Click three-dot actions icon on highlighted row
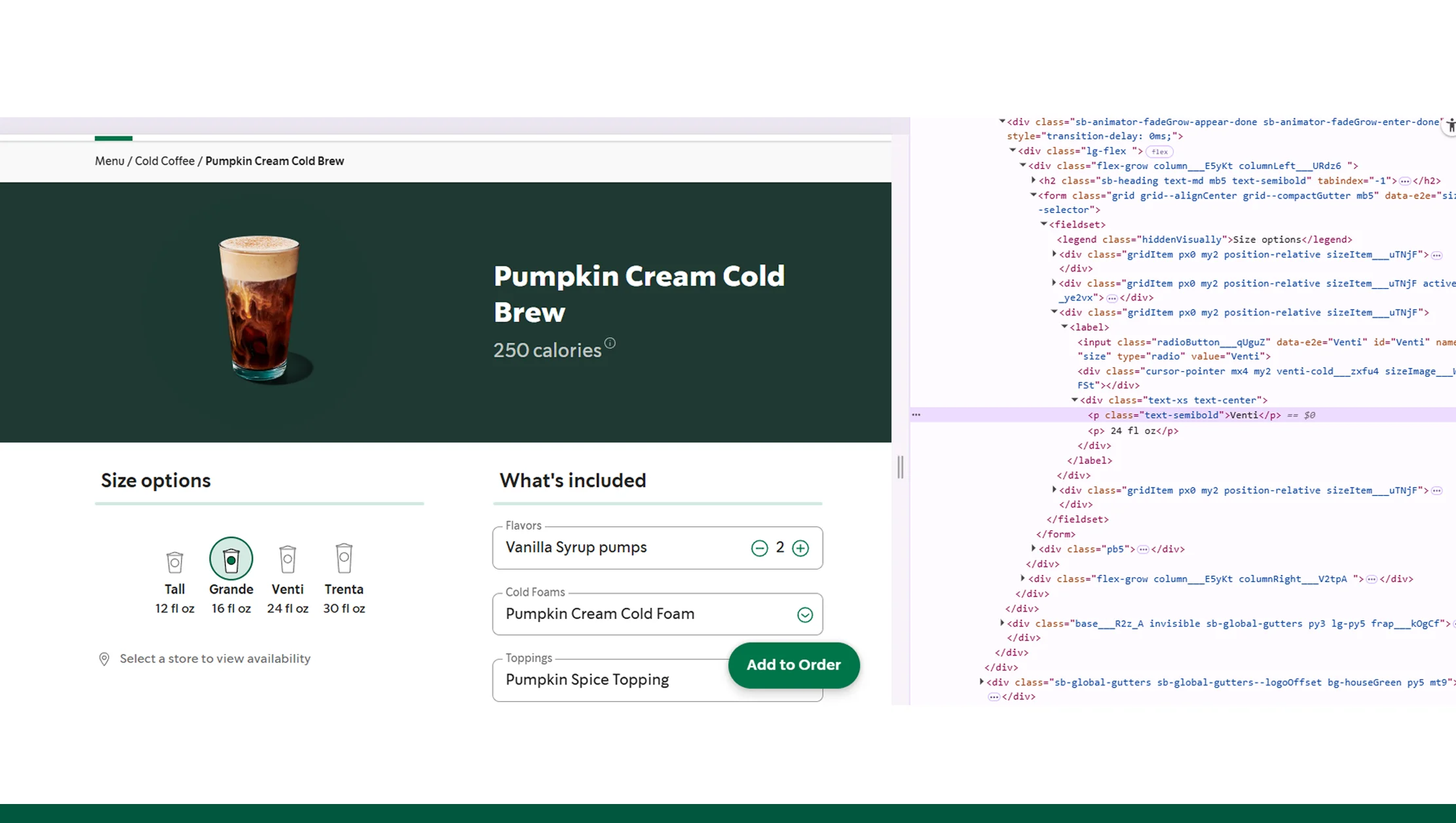The width and height of the screenshot is (1456, 823). click(916, 415)
